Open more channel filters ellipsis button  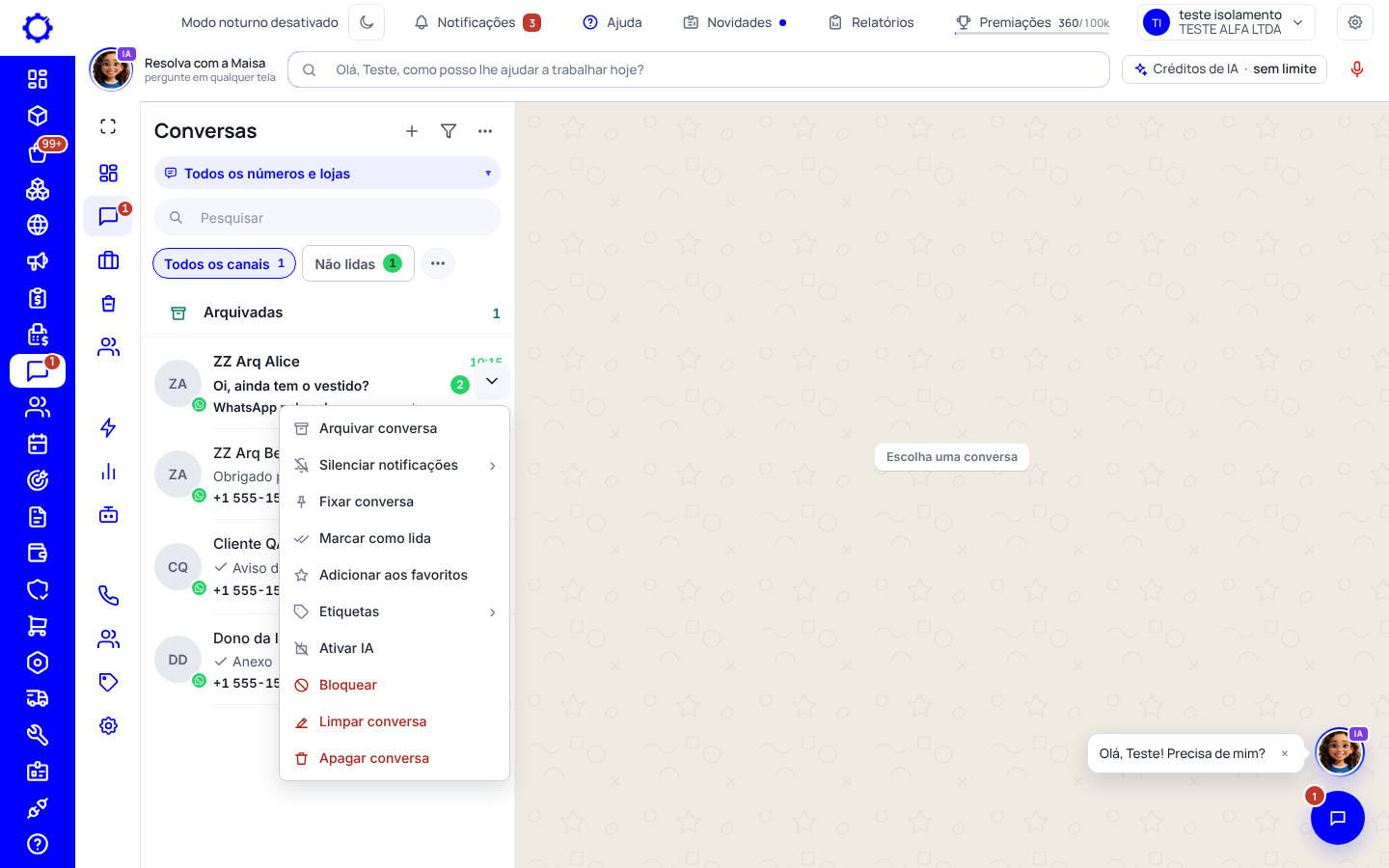(438, 263)
